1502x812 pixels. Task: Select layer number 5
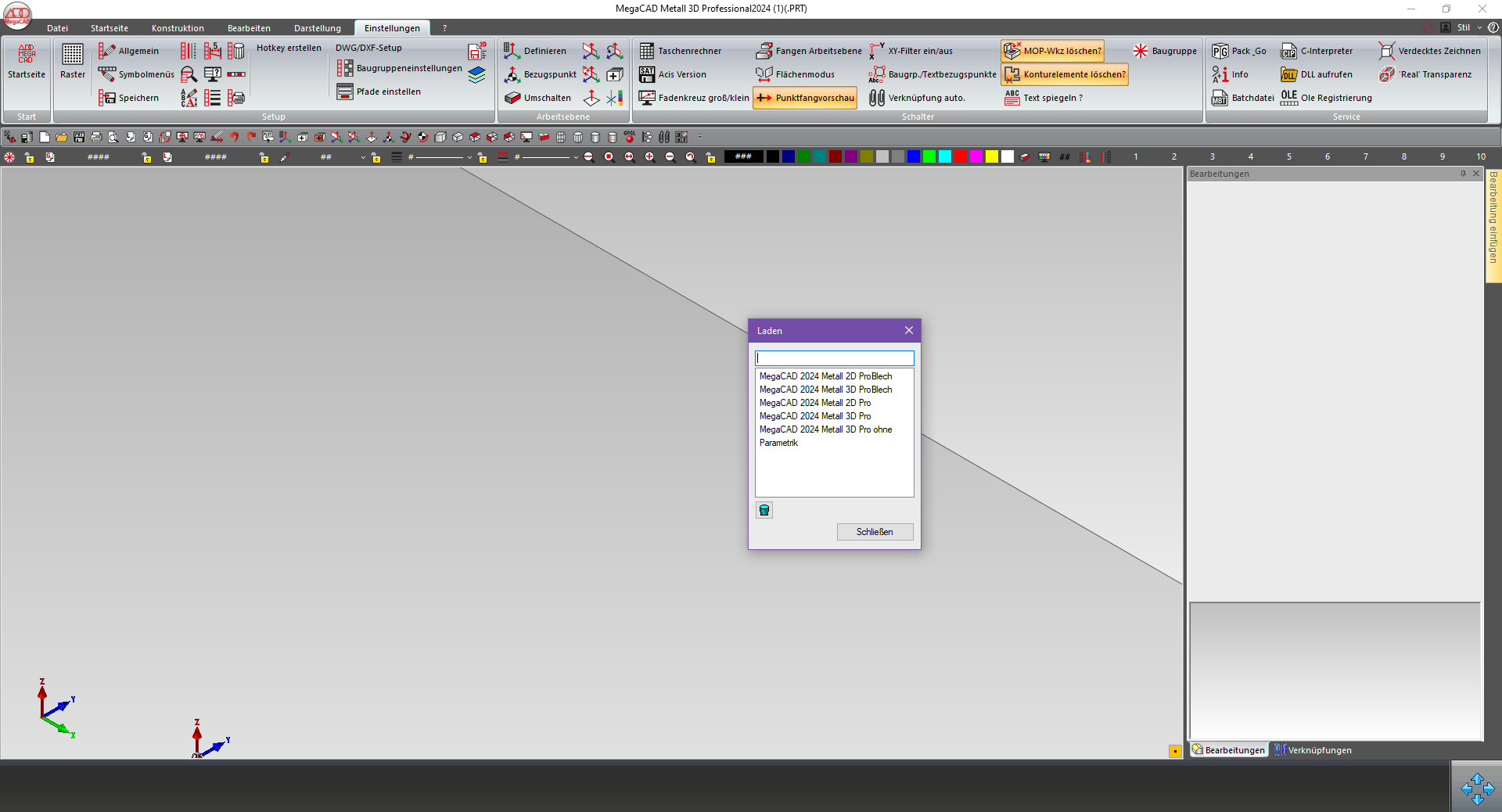tap(1288, 157)
